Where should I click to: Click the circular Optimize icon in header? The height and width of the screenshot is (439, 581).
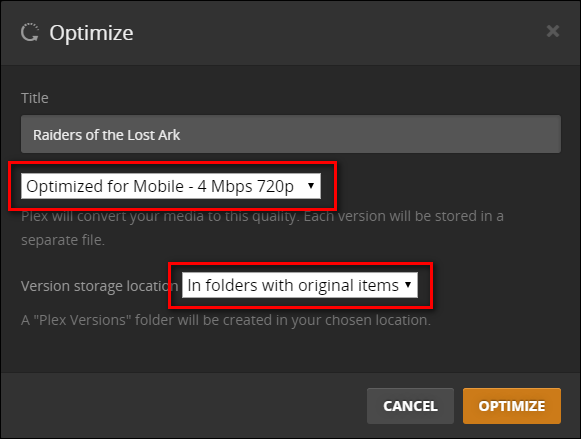[30, 33]
